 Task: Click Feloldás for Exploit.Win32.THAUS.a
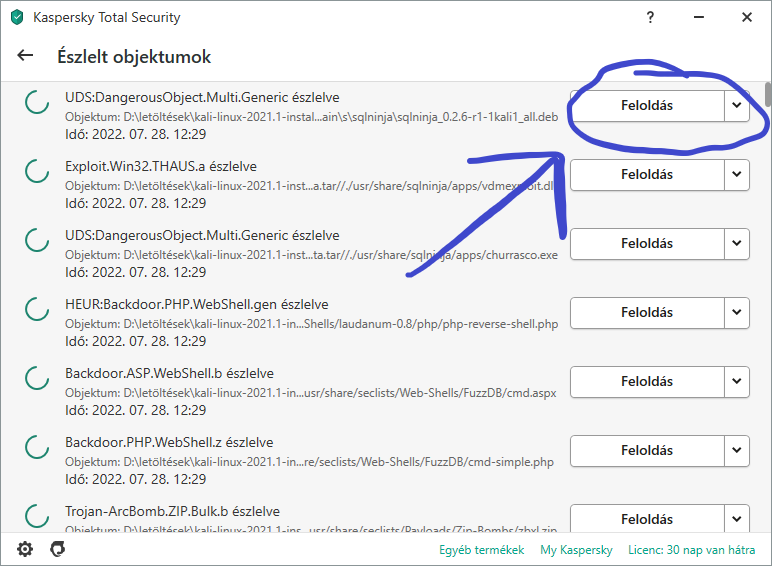647,174
